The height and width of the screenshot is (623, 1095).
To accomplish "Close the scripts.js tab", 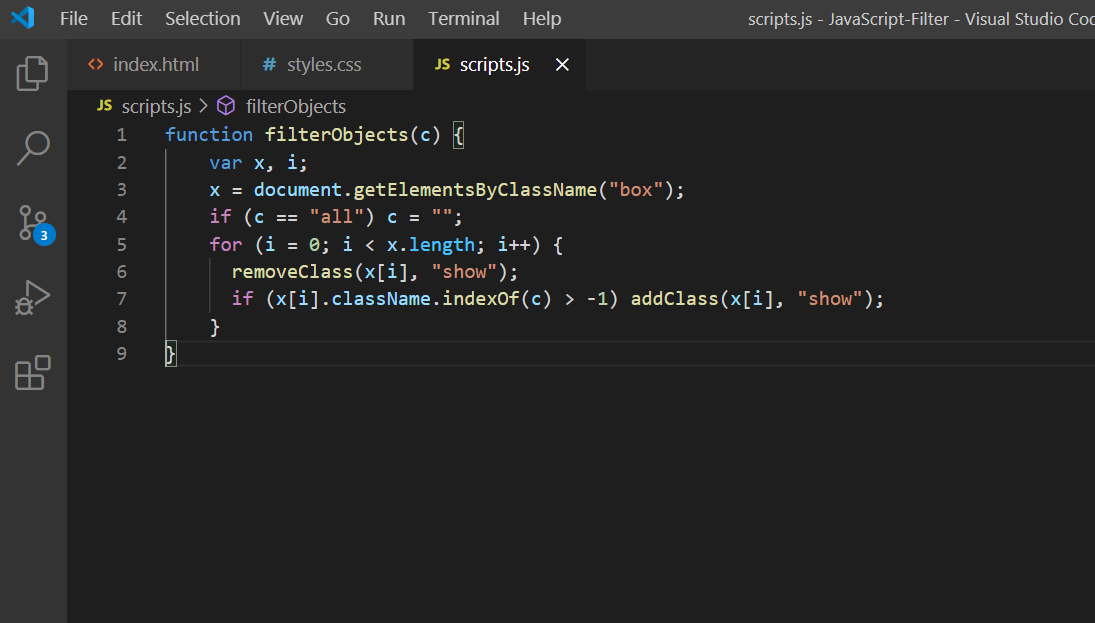I will tap(561, 64).
